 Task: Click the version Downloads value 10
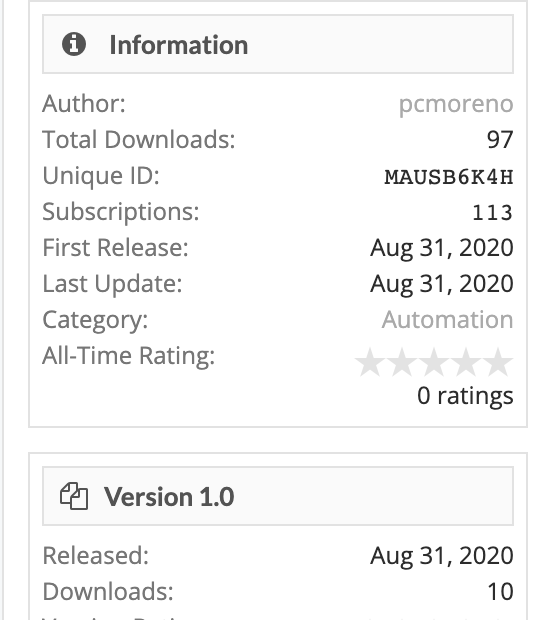(500, 592)
